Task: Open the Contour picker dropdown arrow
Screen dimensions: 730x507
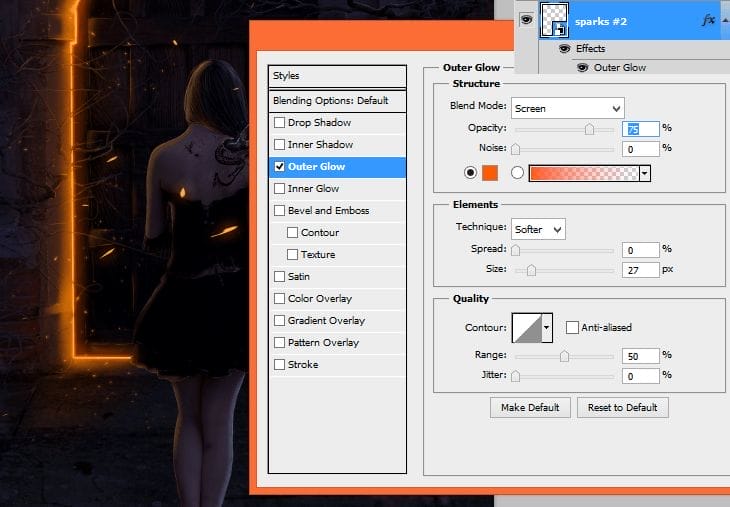Action: pos(547,327)
